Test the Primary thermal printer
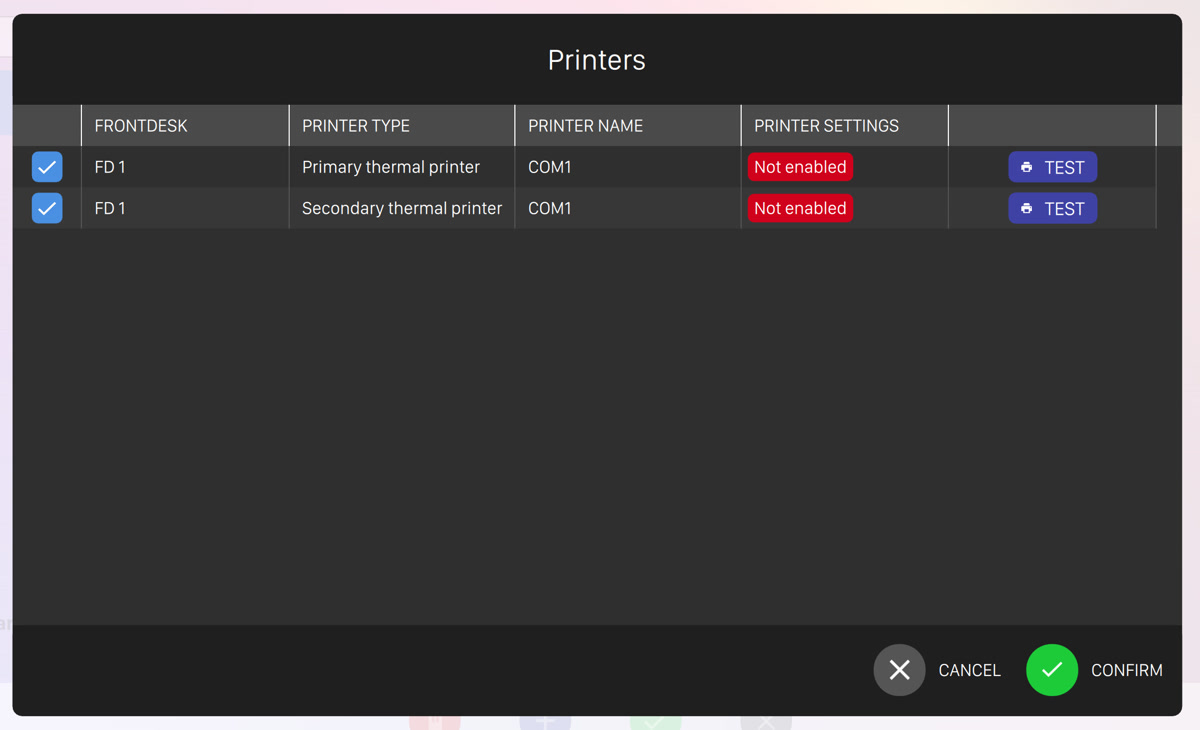 point(1052,167)
